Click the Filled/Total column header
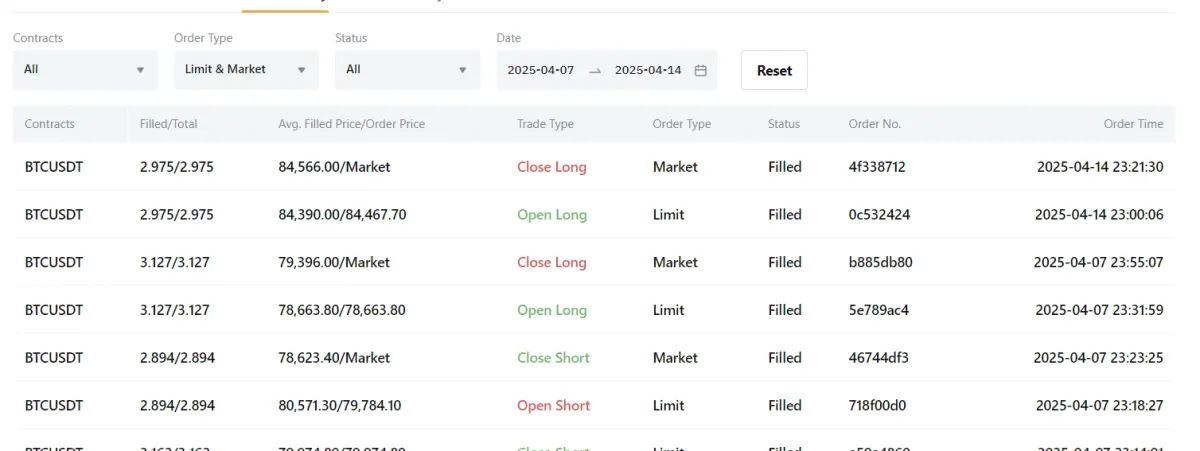1200x451 pixels. [x=169, y=124]
